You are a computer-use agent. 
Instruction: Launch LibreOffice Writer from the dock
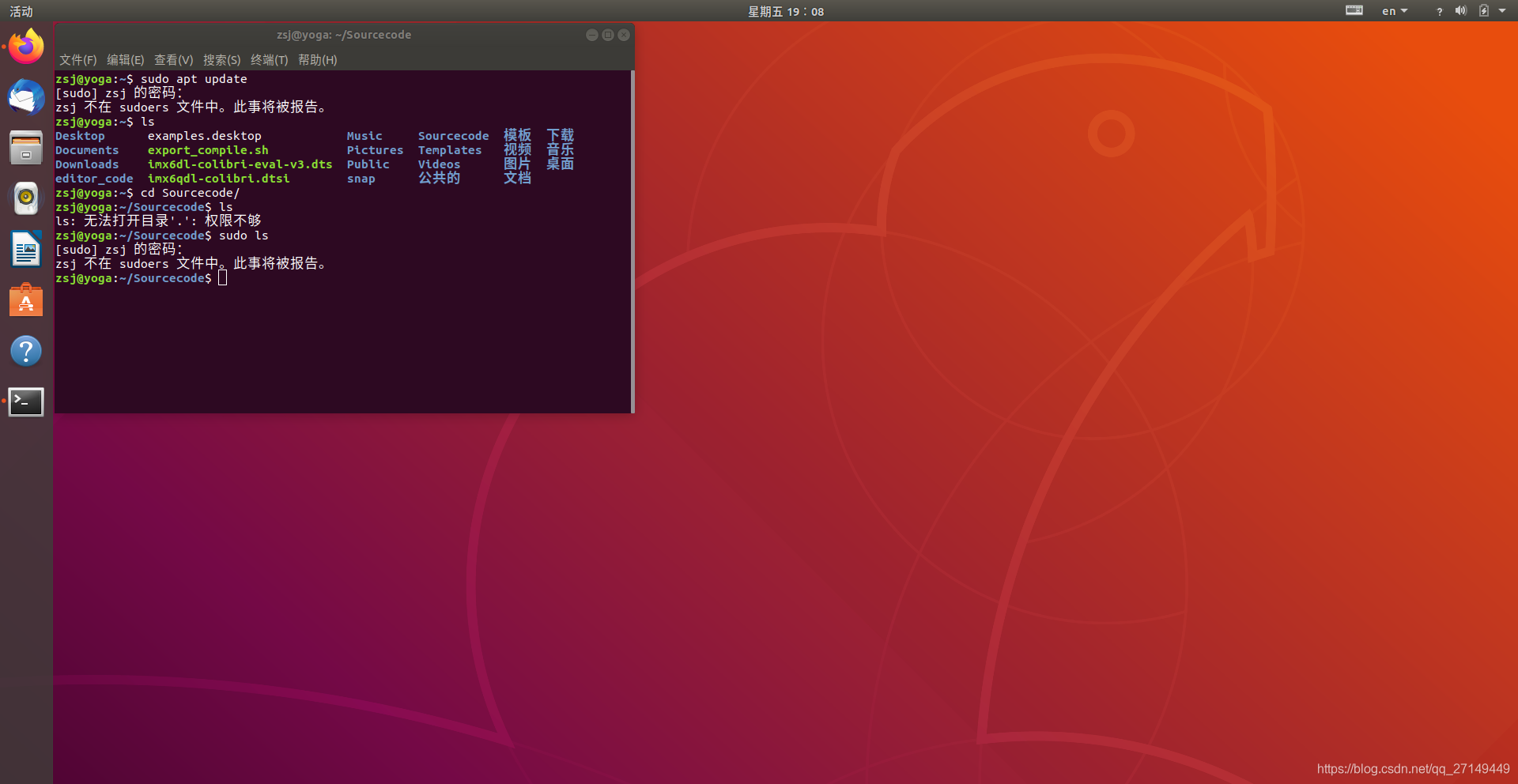pyautogui.click(x=26, y=249)
